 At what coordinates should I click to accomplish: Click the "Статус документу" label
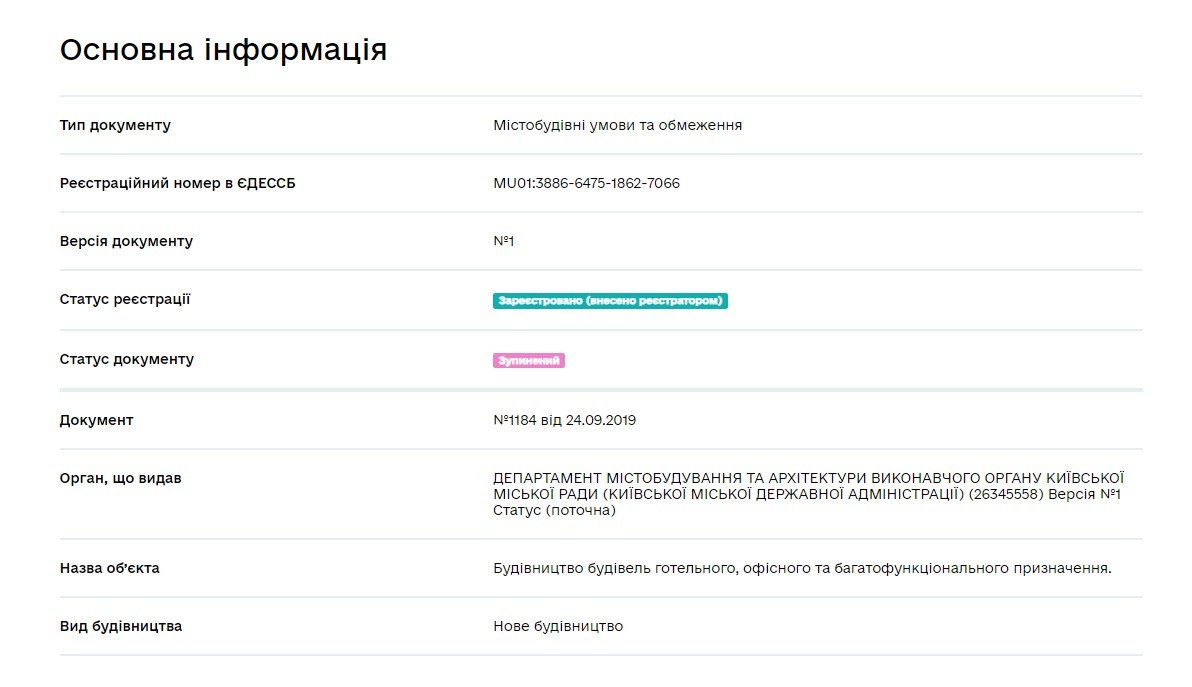127,359
